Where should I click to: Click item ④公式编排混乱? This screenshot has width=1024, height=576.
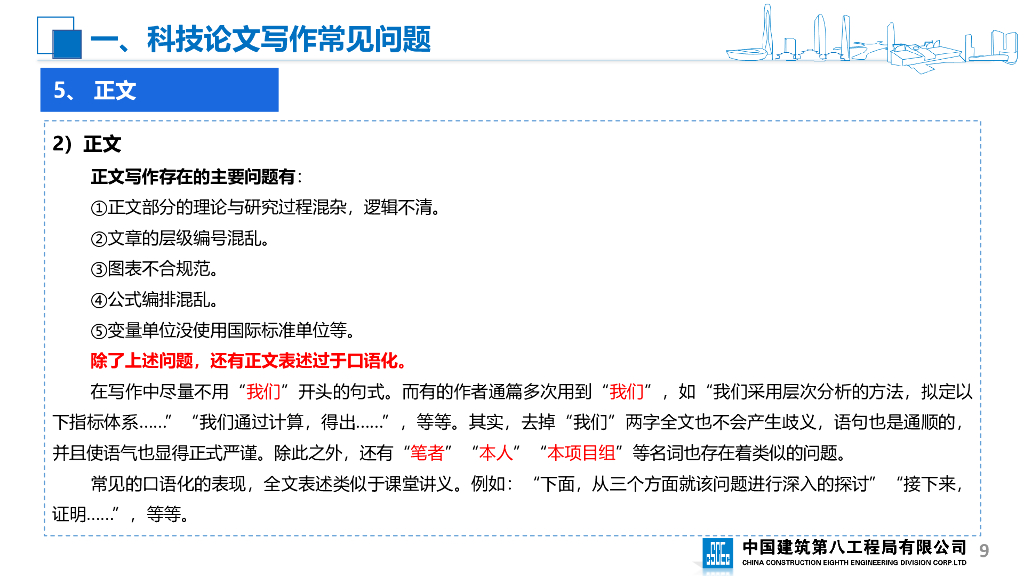pos(155,300)
